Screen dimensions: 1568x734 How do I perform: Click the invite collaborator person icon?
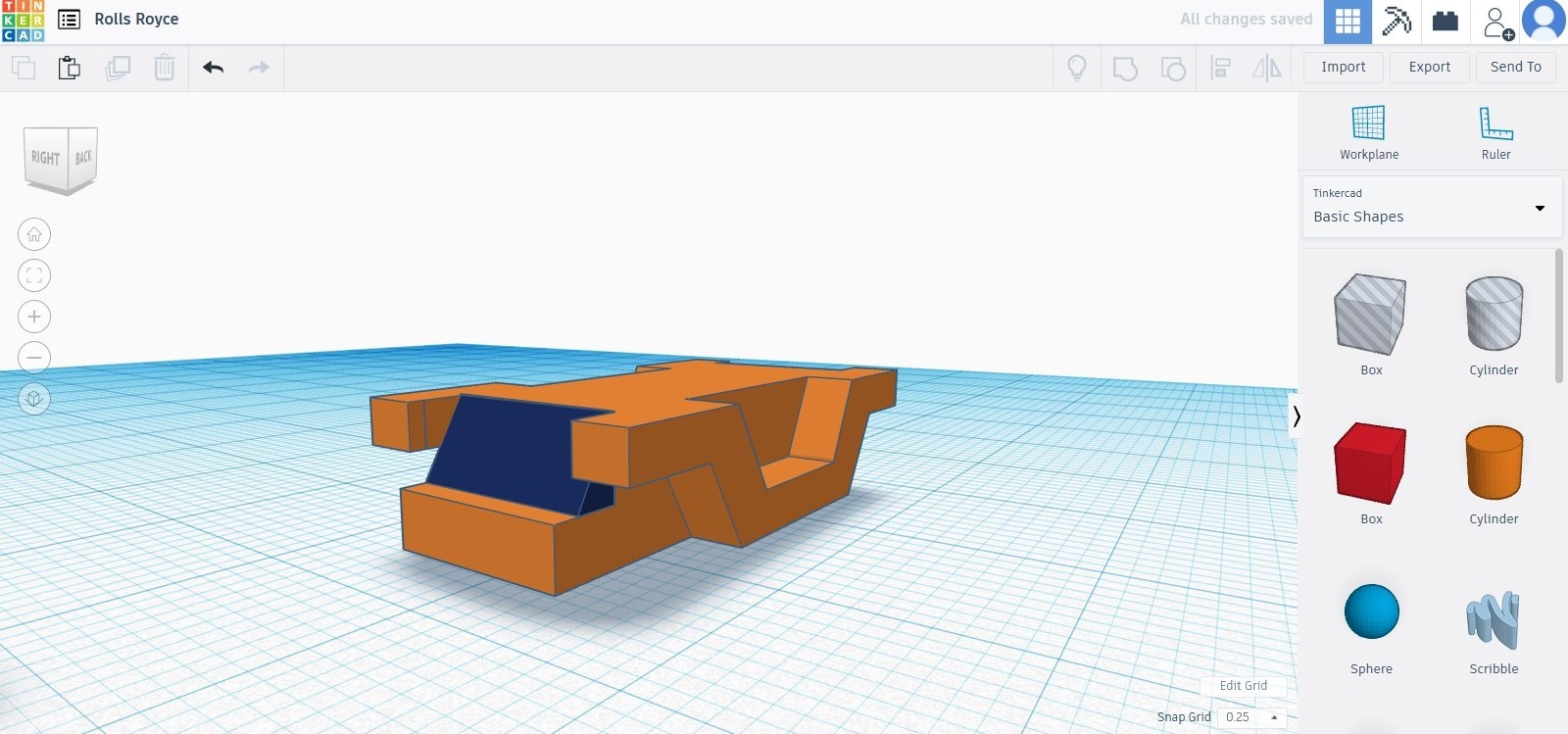[x=1498, y=23]
